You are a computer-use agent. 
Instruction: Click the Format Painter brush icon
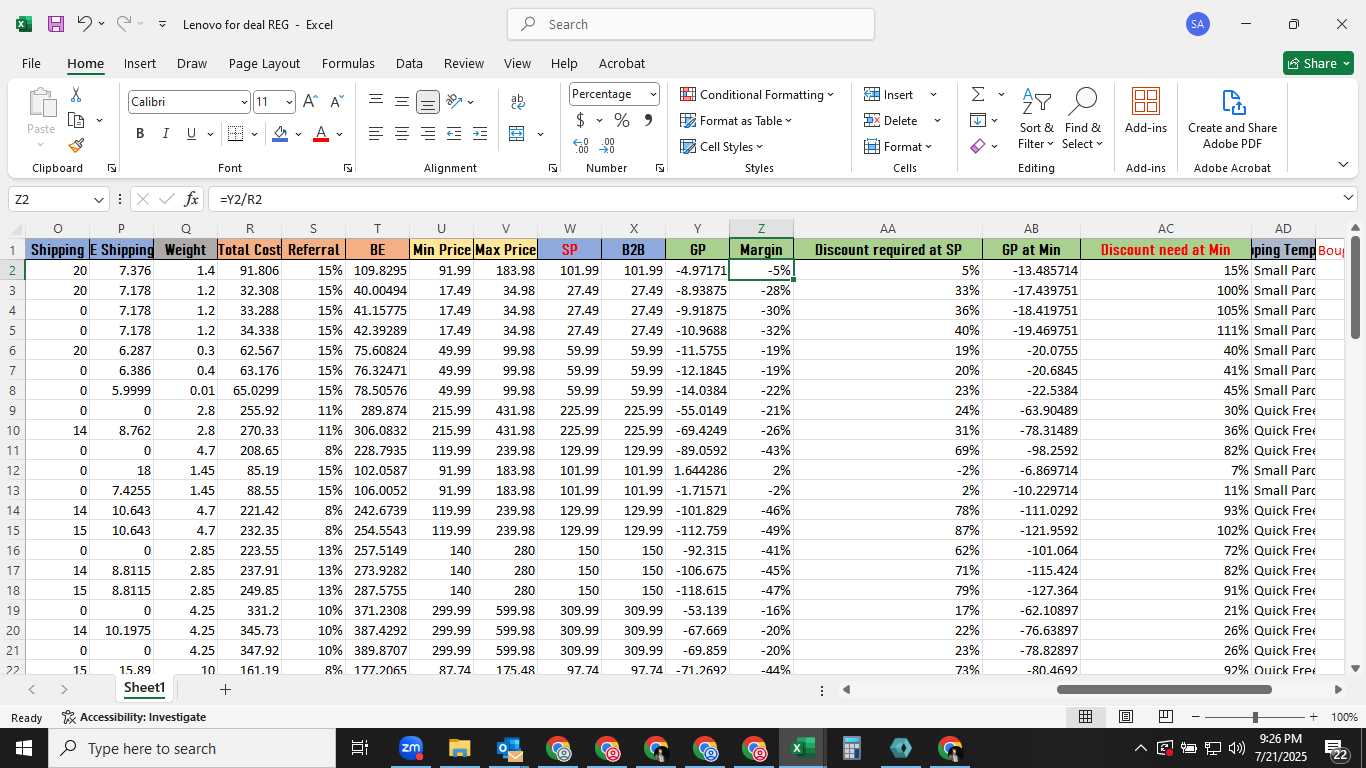(76, 145)
